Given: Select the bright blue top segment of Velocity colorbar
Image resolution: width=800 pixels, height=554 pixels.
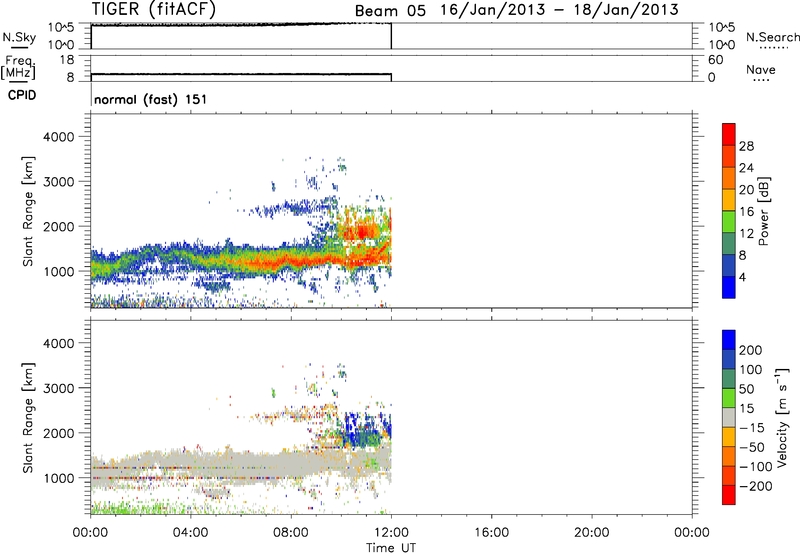Looking at the screenshot, I should coord(729,340).
